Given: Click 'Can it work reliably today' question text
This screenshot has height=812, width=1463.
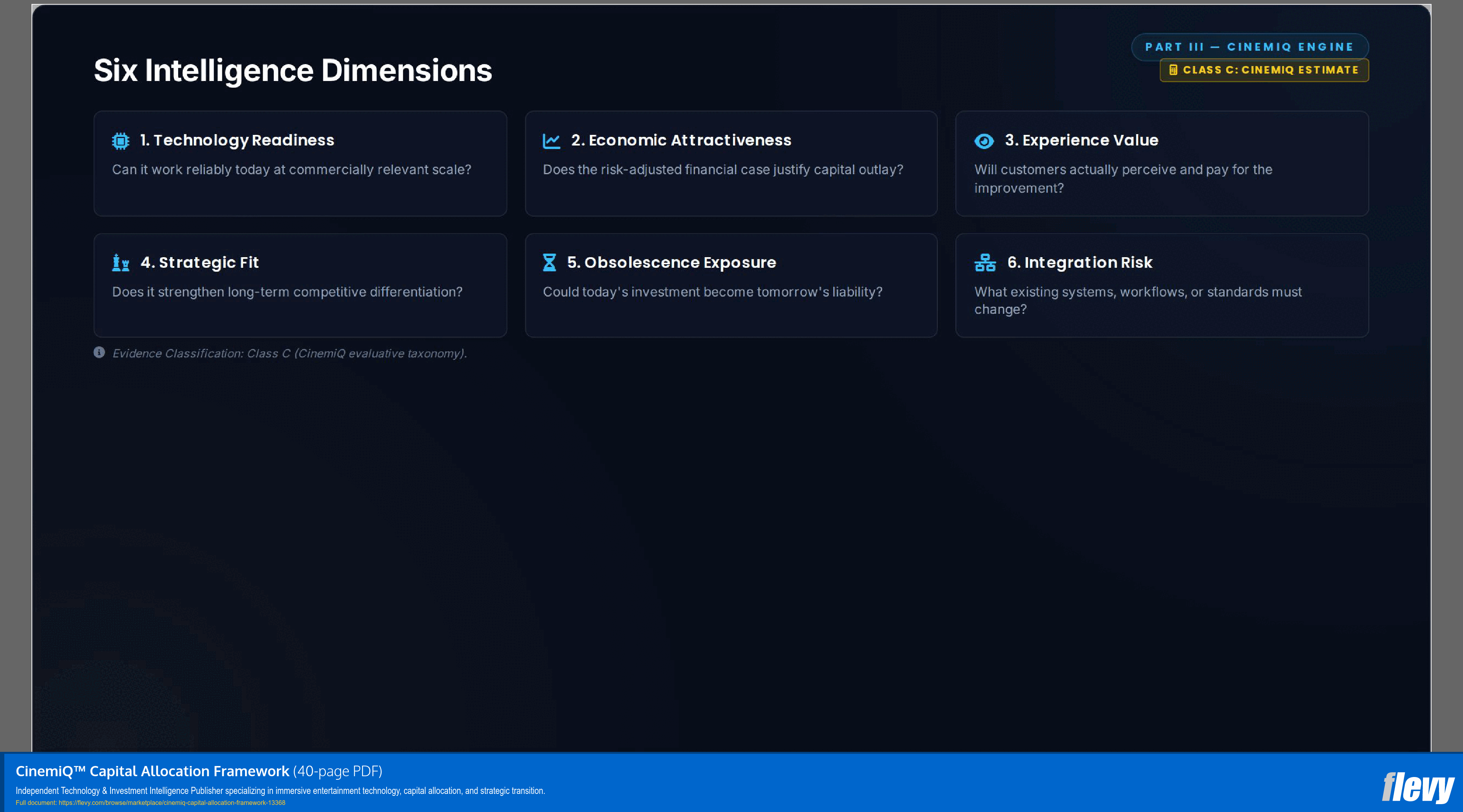Looking at the screenshot, I should (291, 170).
